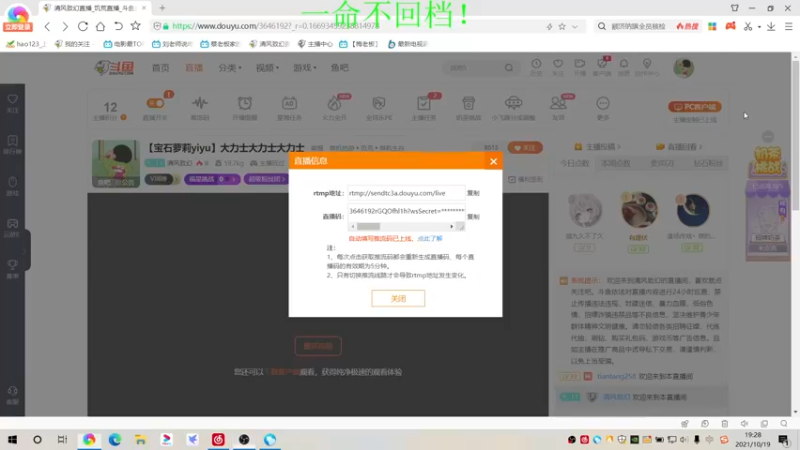This screenshot has width=800, height=450.
Task: Open the Windows Start menu
Action: 12,440
